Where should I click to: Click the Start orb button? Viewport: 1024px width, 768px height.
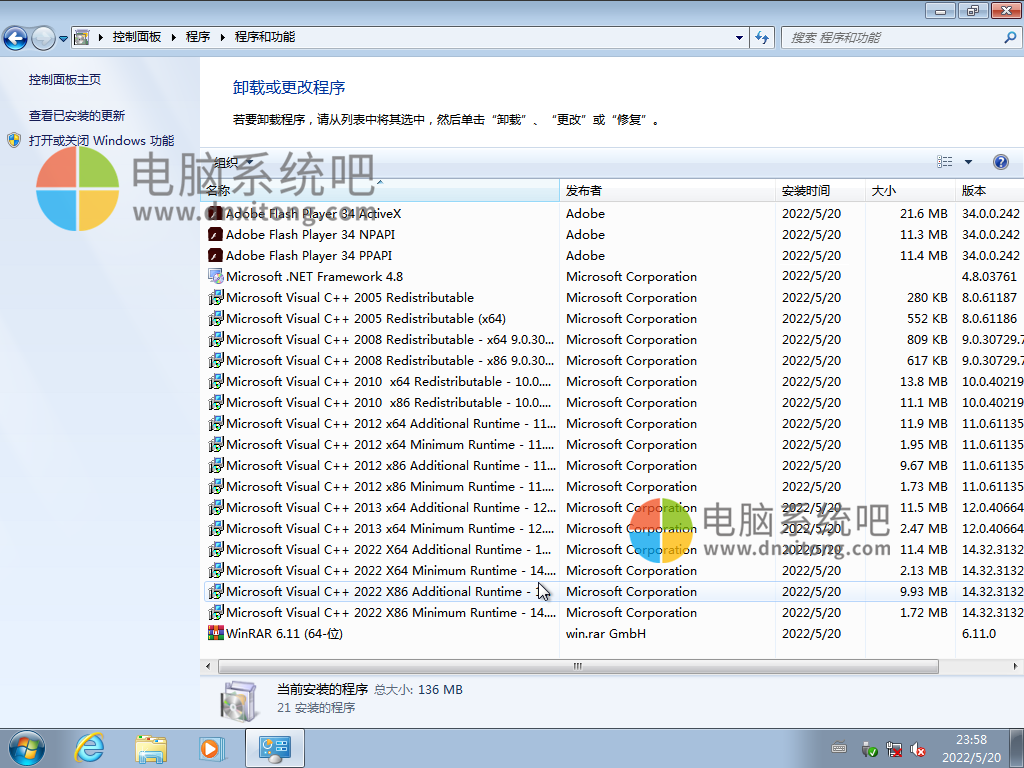[x=26, y=747]
